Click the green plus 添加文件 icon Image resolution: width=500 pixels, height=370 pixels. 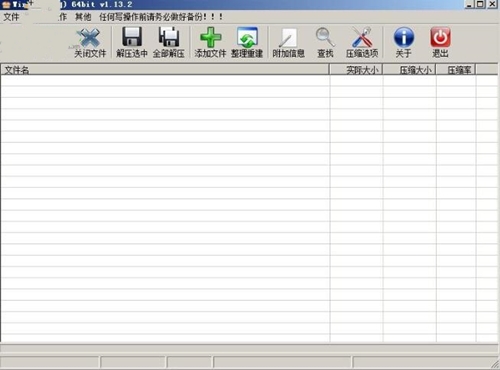click(210, 37)
